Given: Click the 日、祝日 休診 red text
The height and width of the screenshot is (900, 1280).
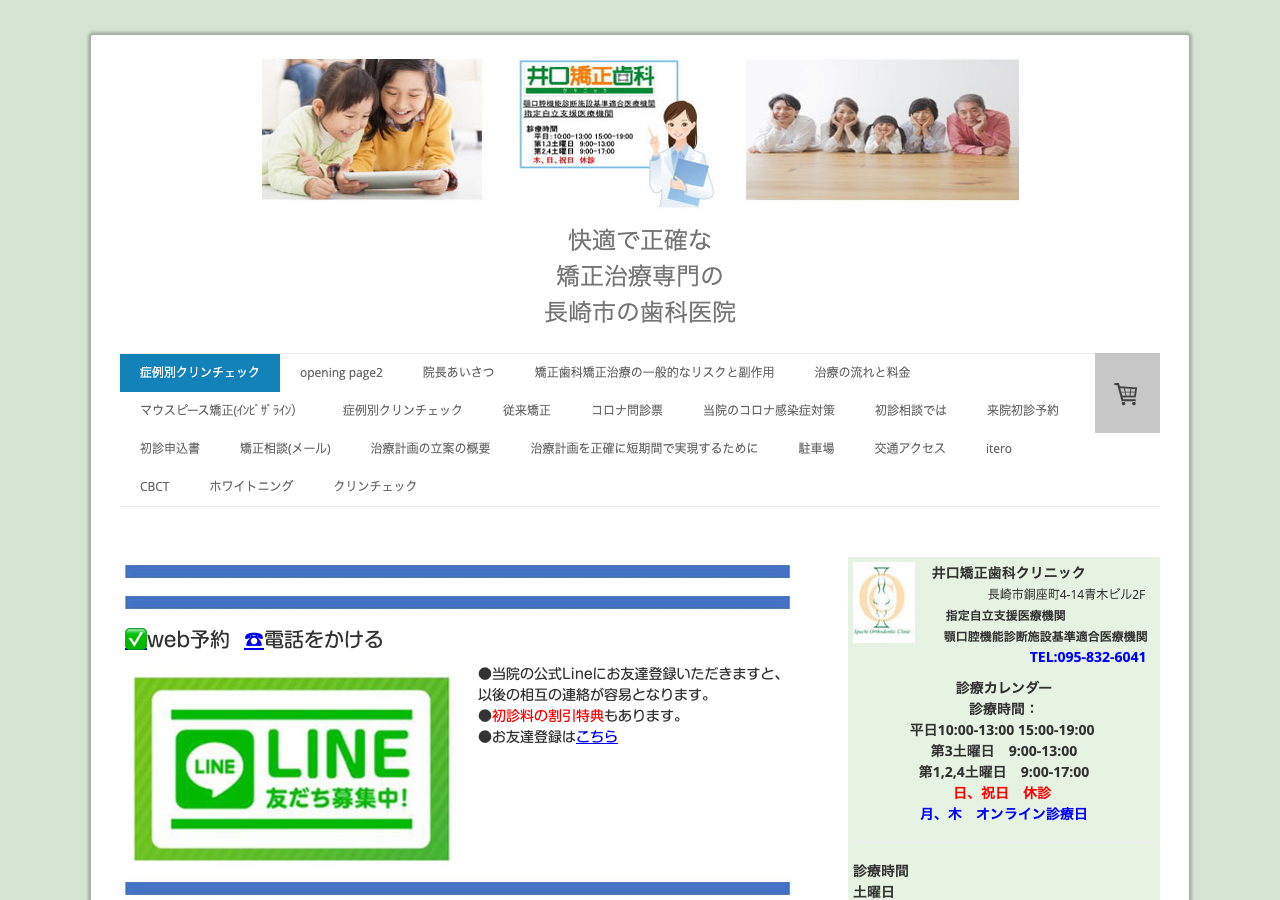Looking at the screenshot, I should coord(1002,793).
